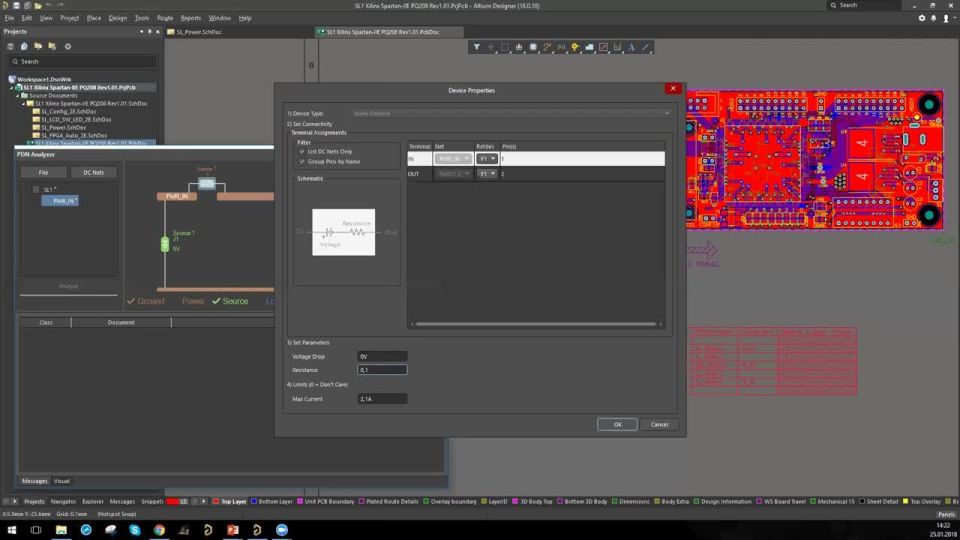Click the Resistance input field
Viewport: 960px width, 540px height.
382,370
